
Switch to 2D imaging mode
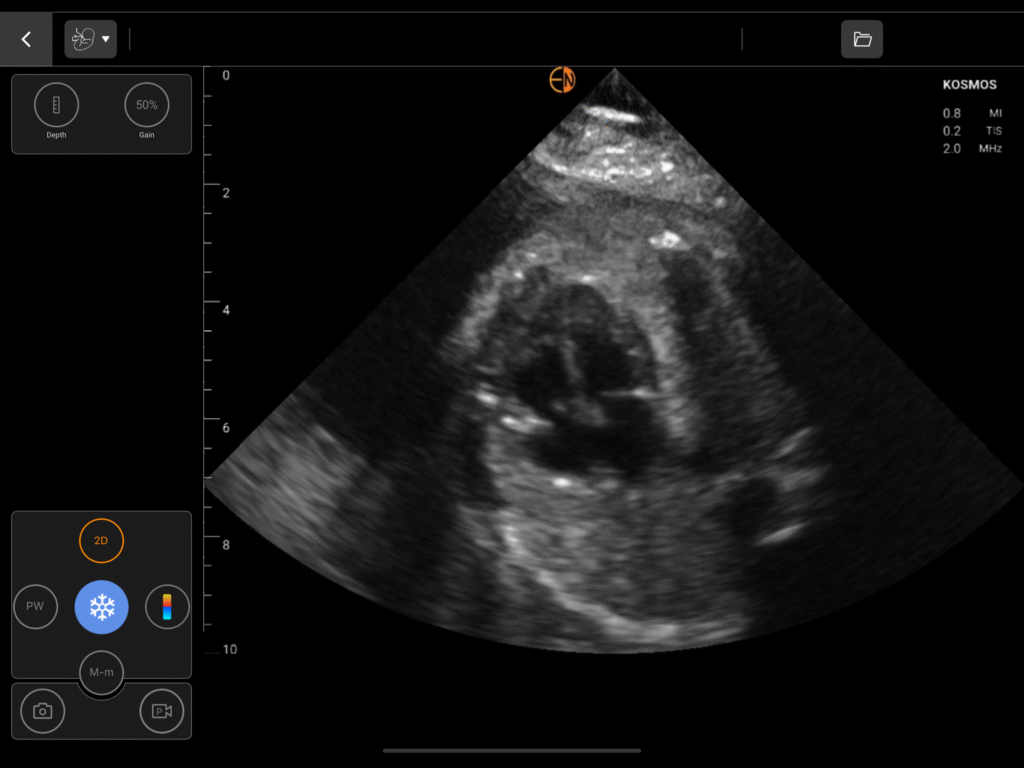click(101, 540)
